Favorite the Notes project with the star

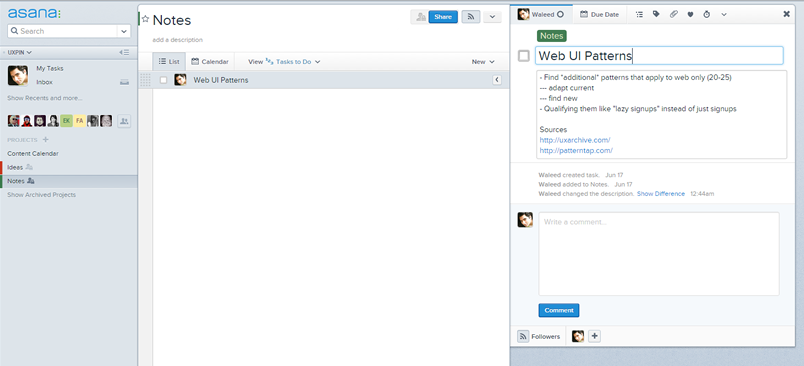point(146,19)
